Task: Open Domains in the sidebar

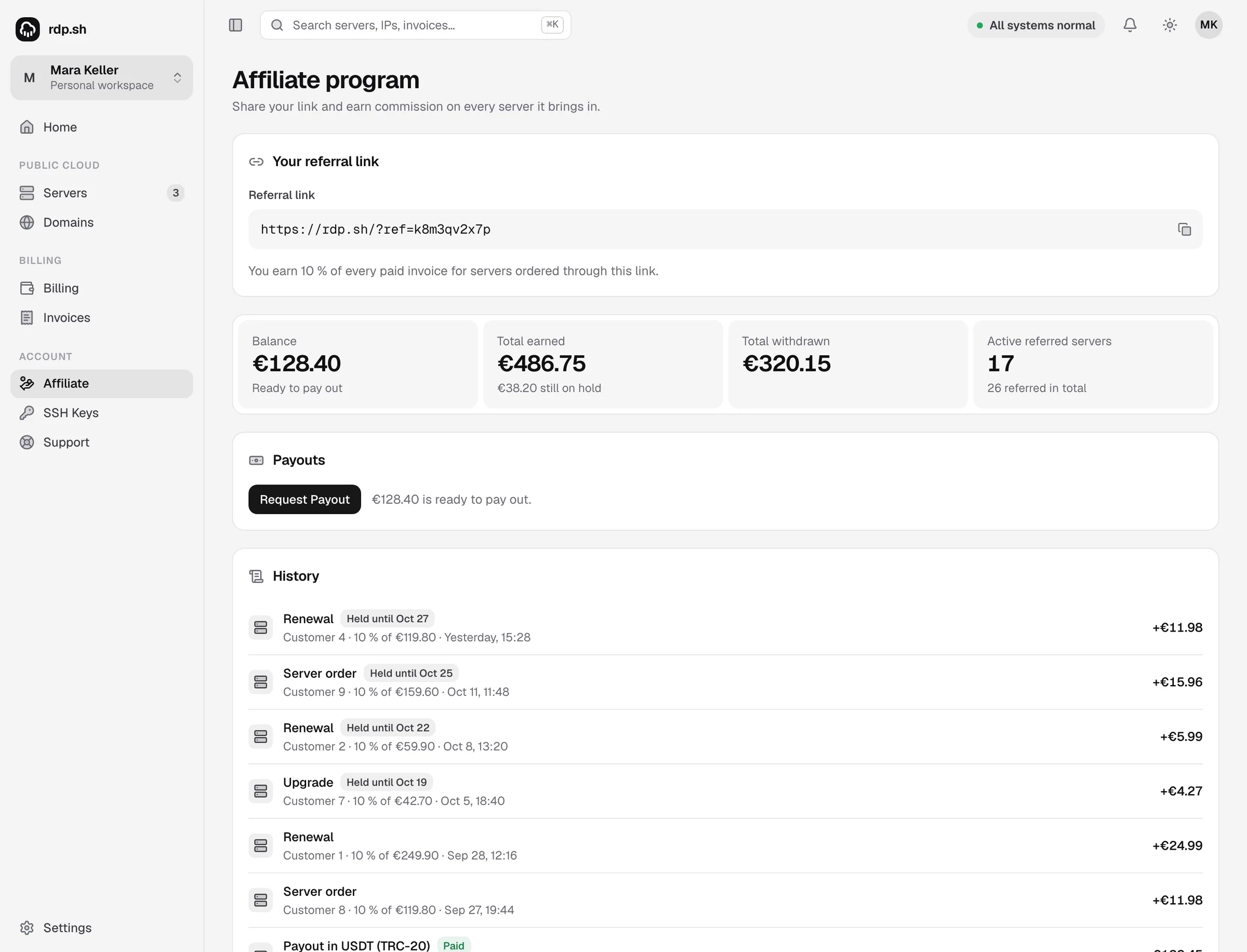Action: (x=101, y=222)
